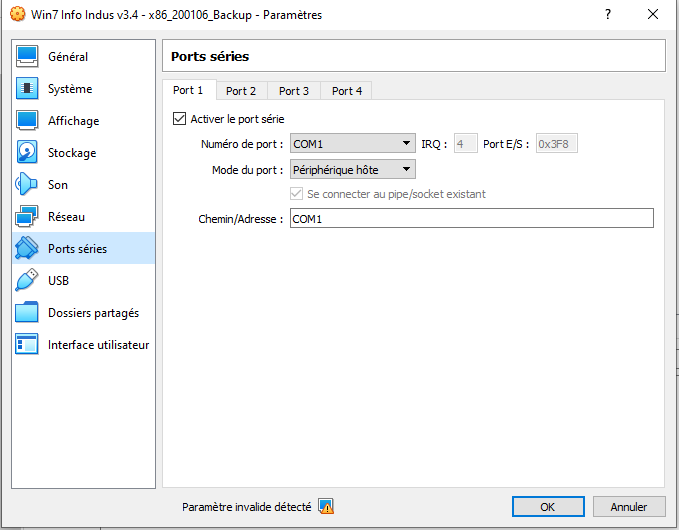This screenshot has width=679, height=530.
Task: Open the question mark help button
Action: click(608, 14)
